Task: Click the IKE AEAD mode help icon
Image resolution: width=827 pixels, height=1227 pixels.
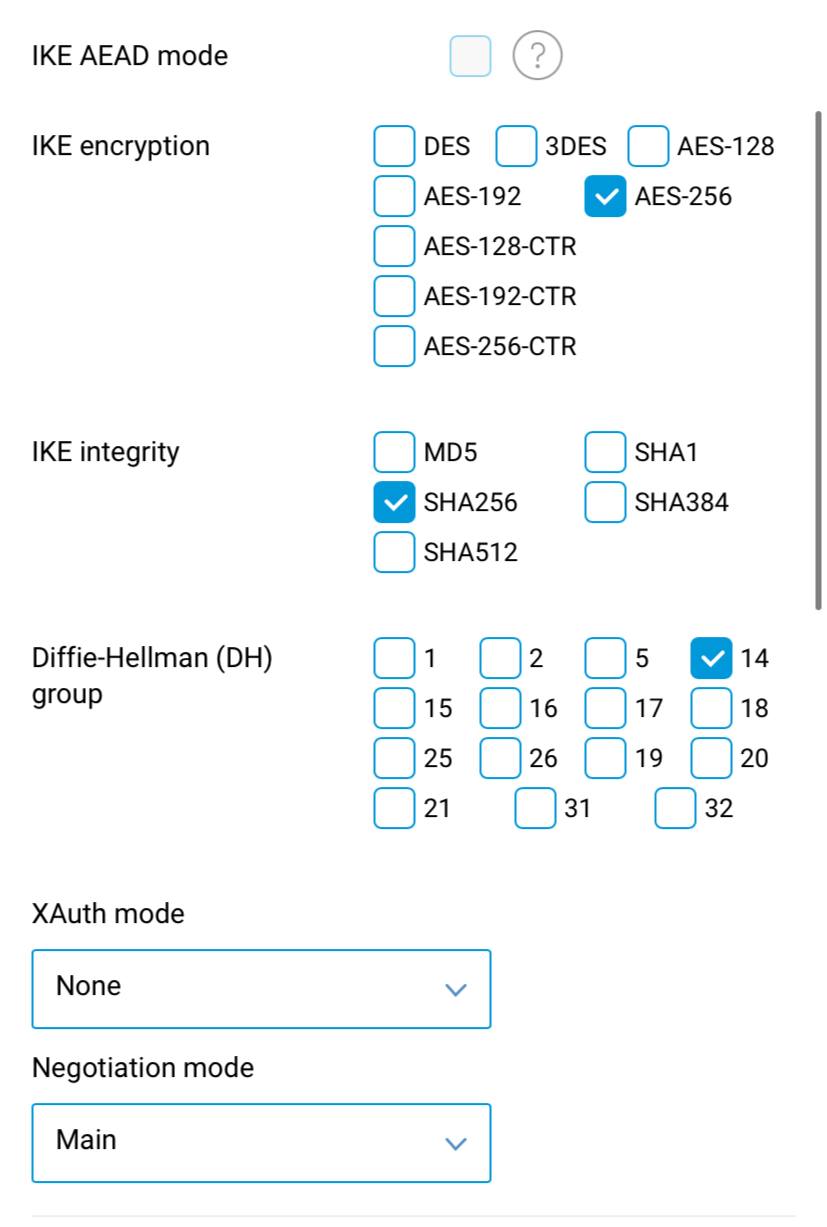Action: coord(537,56)
